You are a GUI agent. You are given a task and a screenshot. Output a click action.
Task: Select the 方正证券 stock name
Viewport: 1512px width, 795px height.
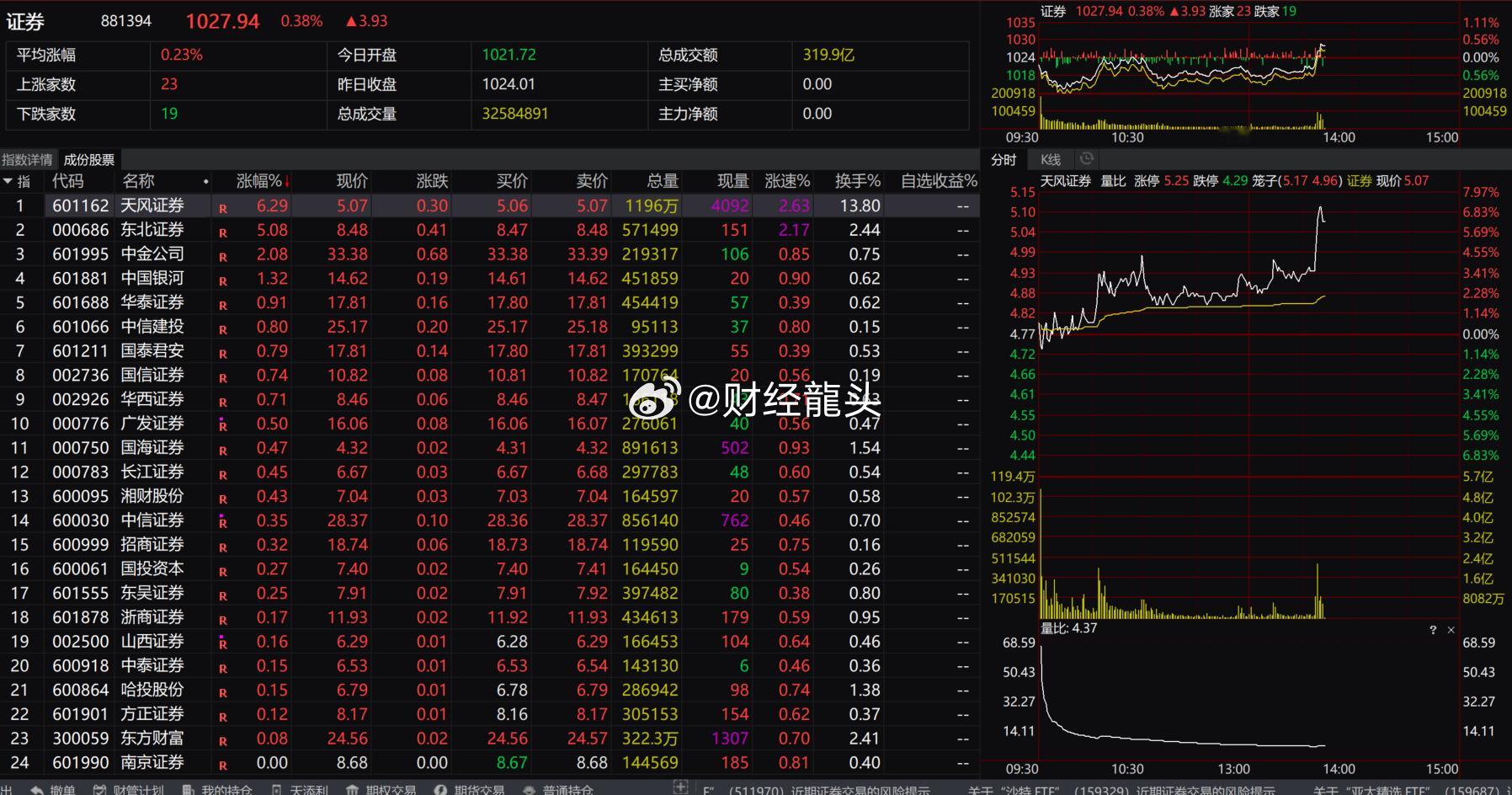(152, 714)
